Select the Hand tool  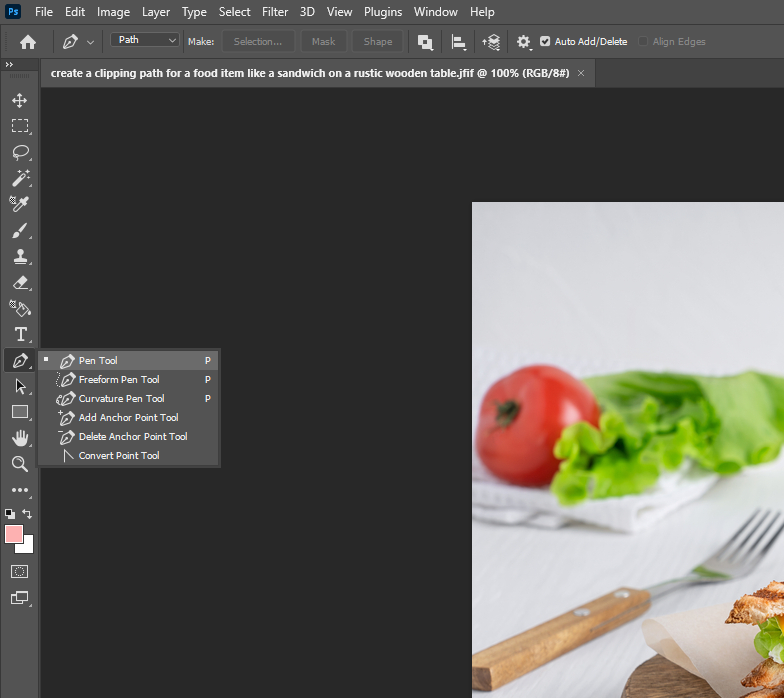(20, 438)
